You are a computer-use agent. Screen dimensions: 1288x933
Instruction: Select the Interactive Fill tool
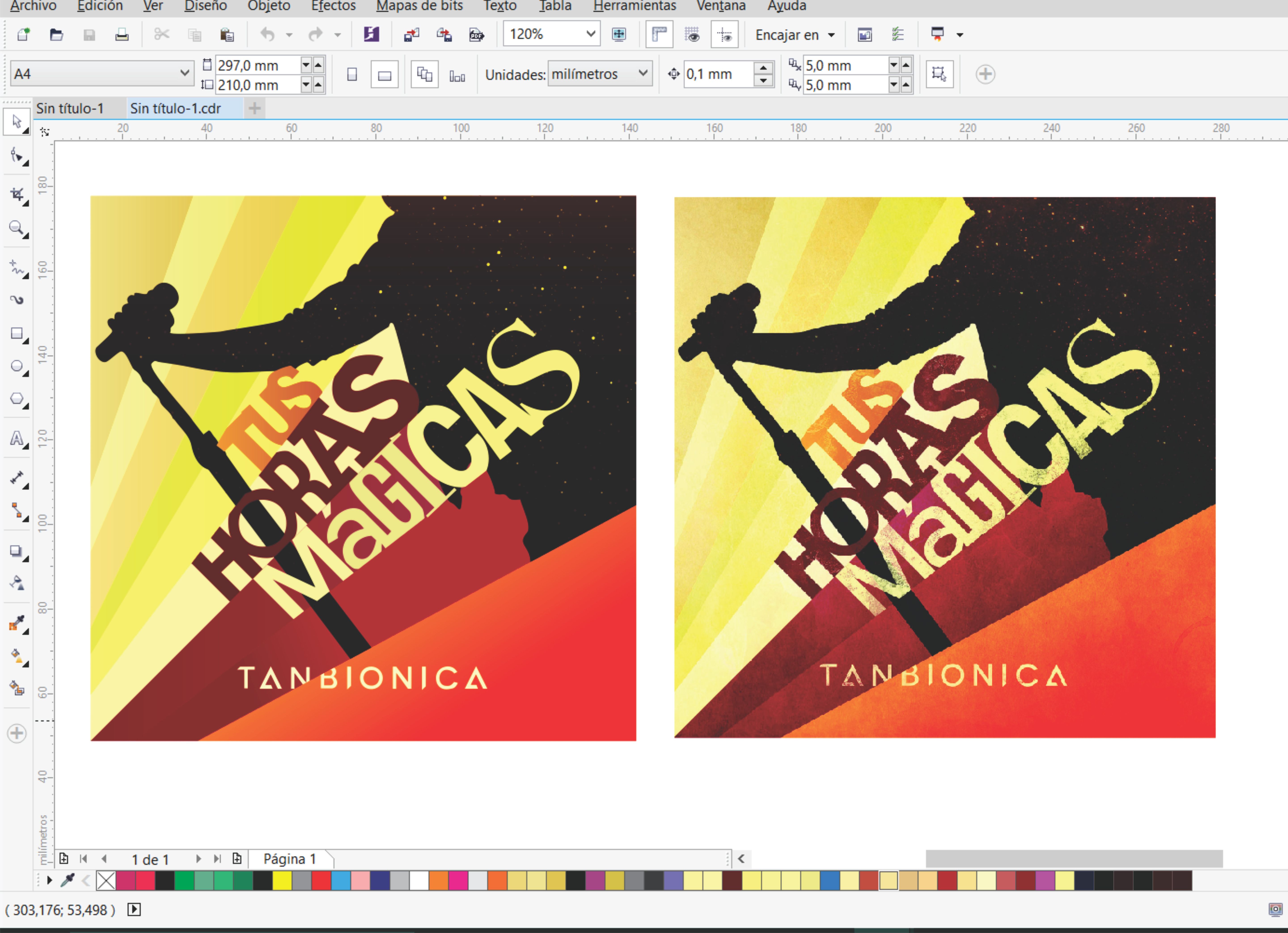[x=17, y=657]
